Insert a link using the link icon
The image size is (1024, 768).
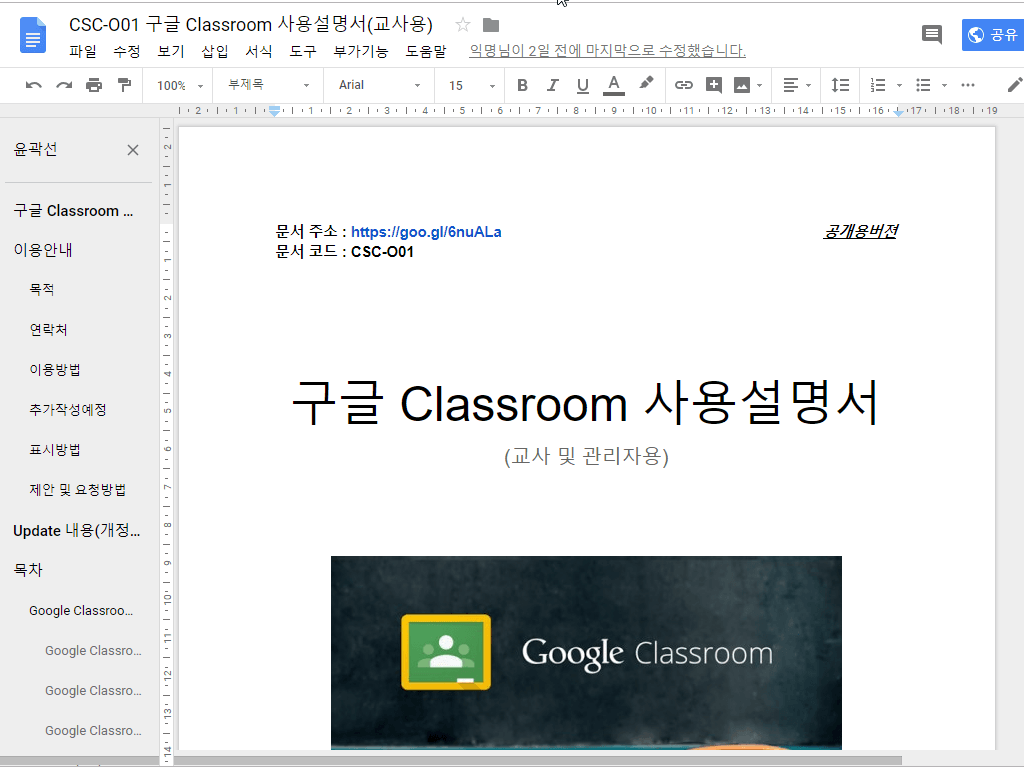pos(684,85)
